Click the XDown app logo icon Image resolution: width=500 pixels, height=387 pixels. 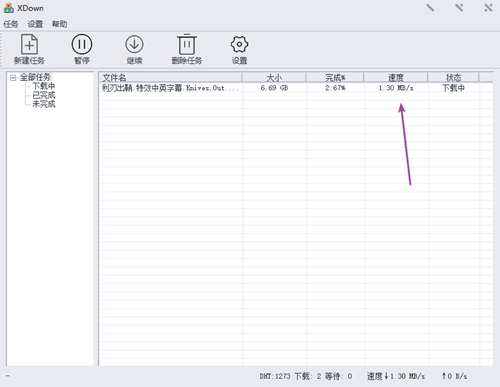click(x=8, y=8)
